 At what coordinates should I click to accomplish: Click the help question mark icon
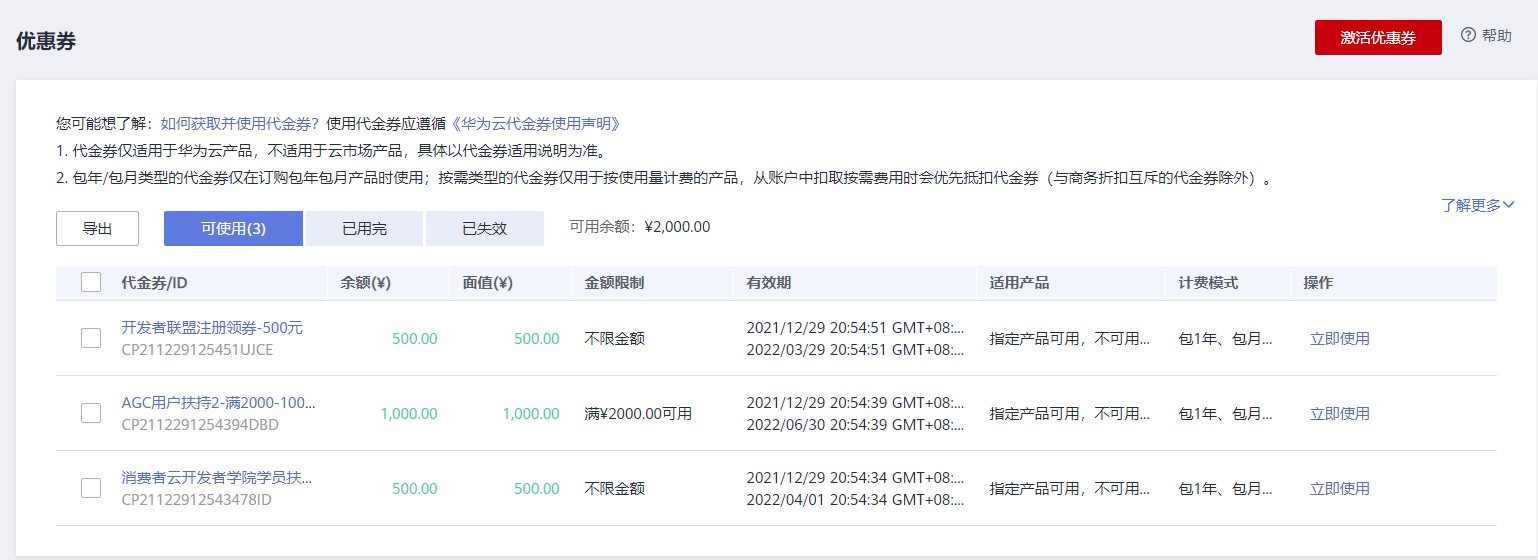[x=1468, y=35]
